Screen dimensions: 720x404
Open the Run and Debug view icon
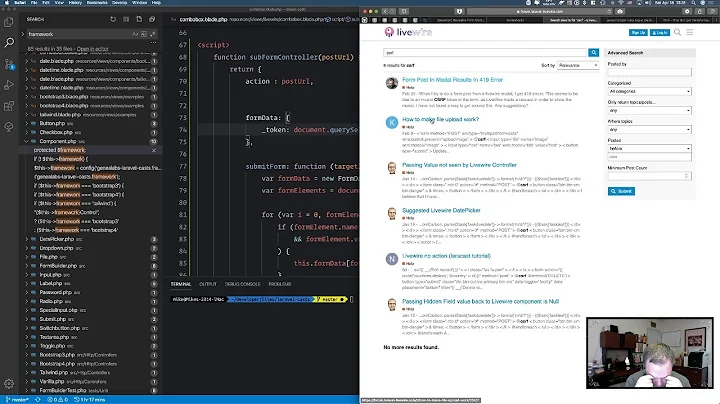9,85
